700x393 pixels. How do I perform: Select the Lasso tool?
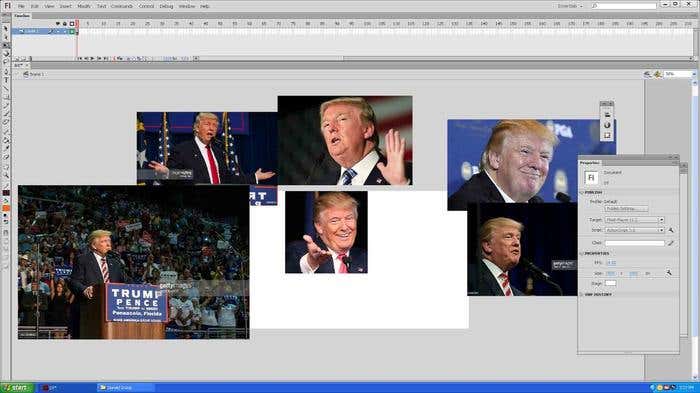point(6,62)
